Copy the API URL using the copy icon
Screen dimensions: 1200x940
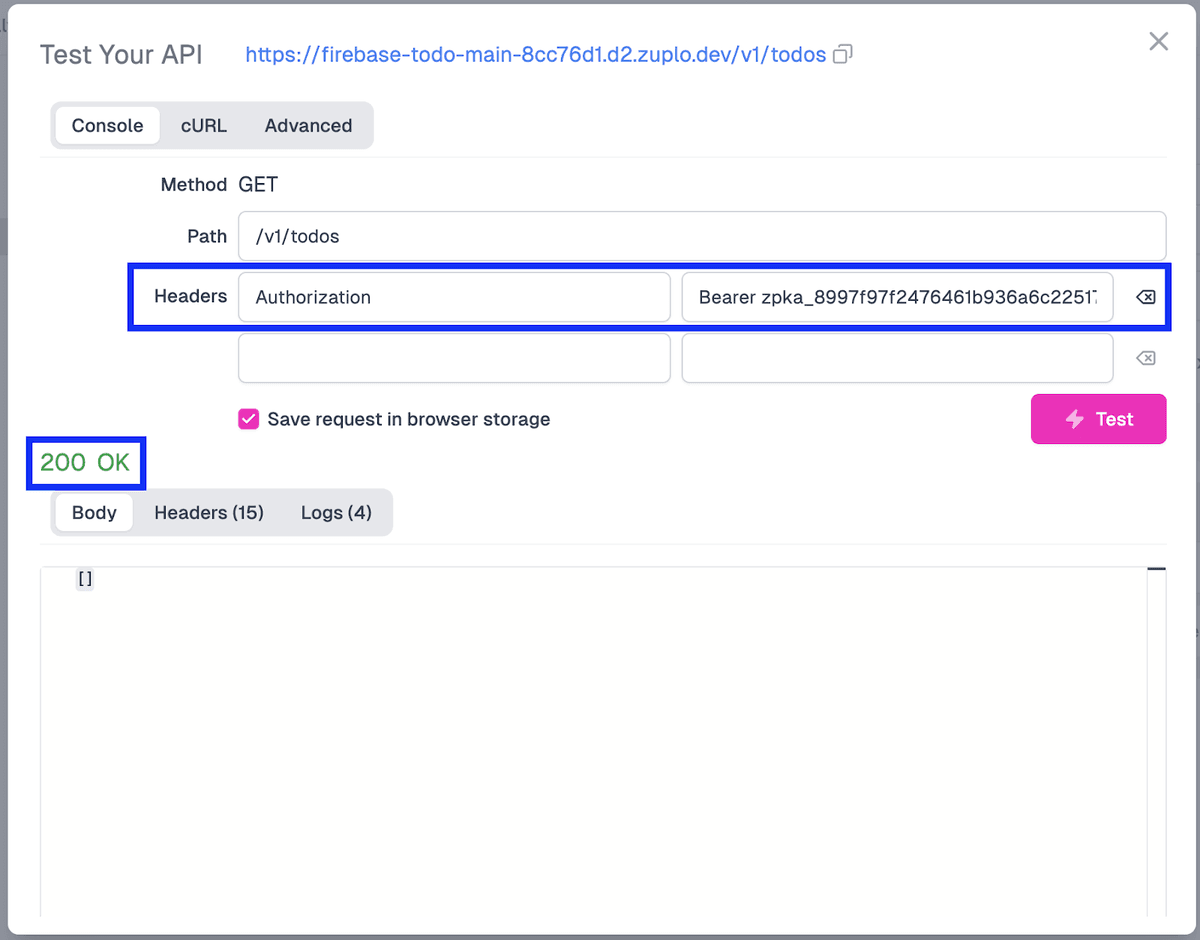(x=841, y=55)
